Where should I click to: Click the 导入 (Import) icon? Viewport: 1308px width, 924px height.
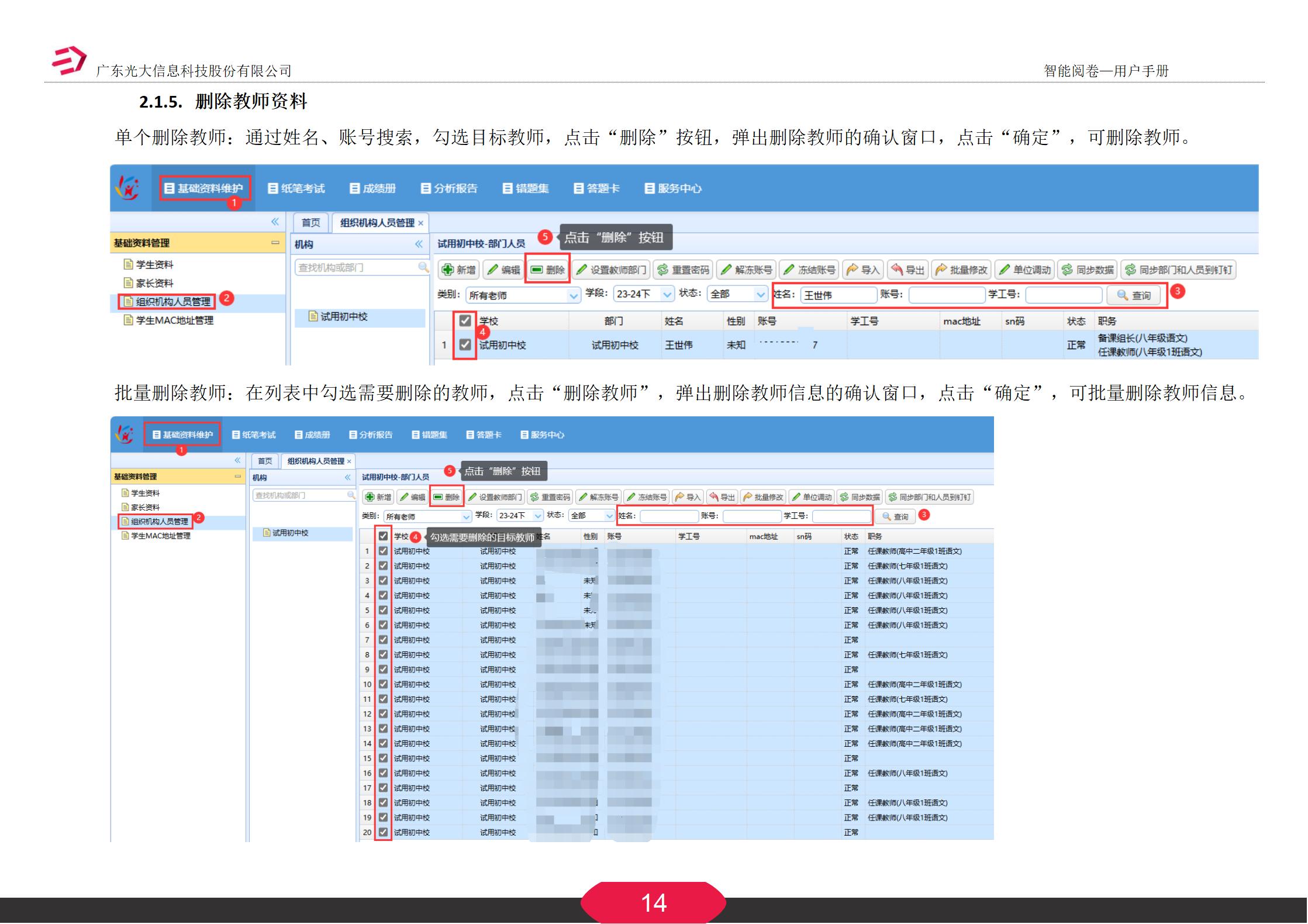click(864, 270)
